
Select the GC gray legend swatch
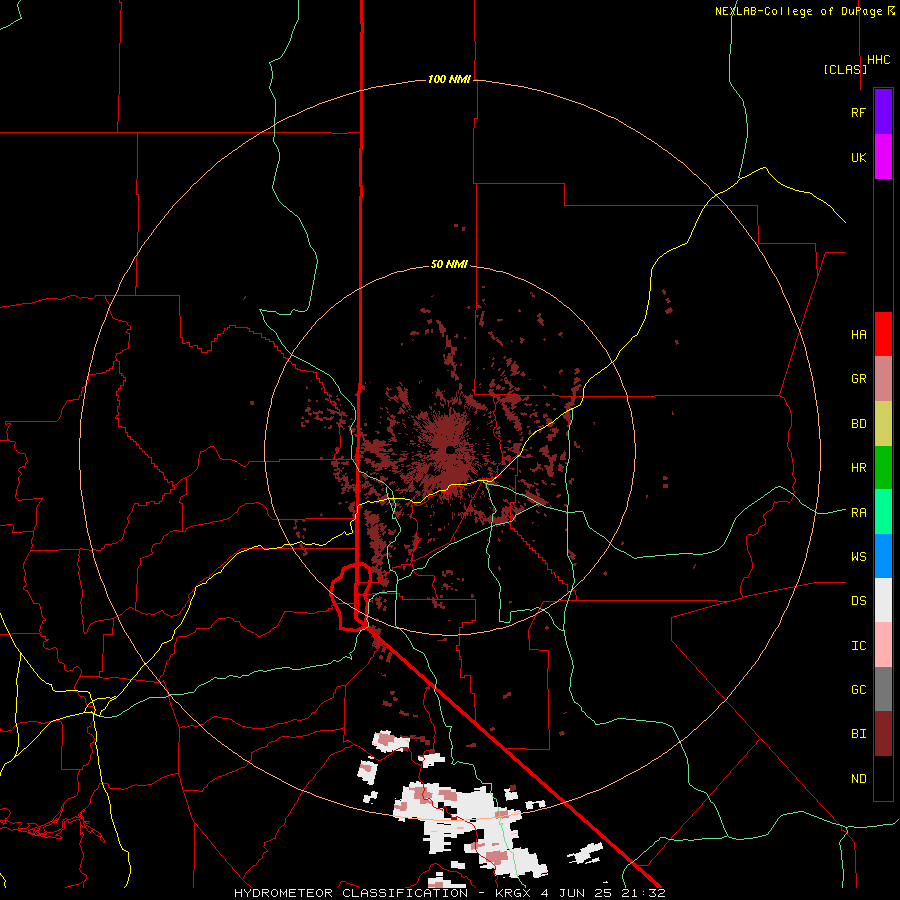pyautogui.click(x=883, y=689)
